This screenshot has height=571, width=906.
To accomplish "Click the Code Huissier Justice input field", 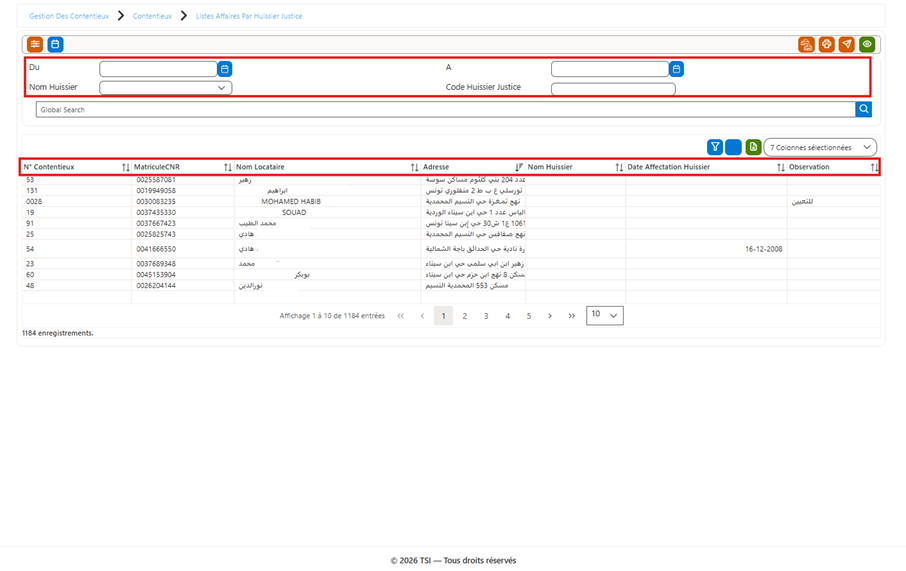I will 613,89.
